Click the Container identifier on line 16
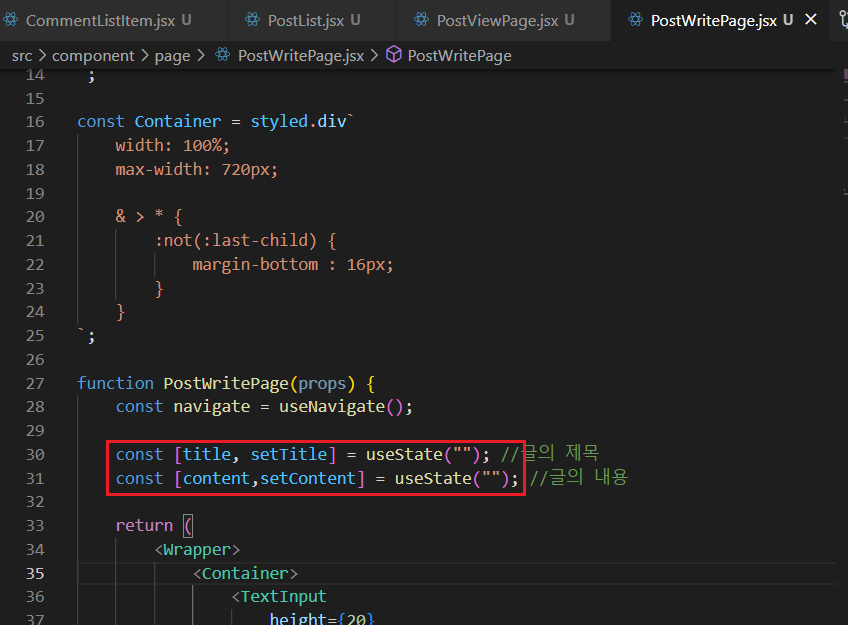 click(177, 121)
